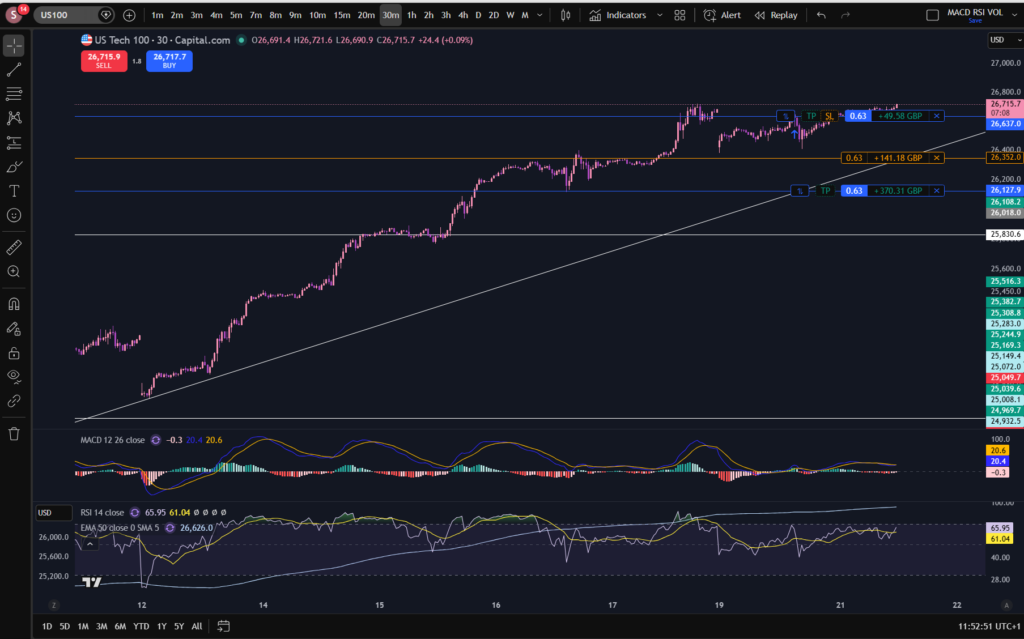Image resolution: width=1024 pixels, height=639 pixels.
Task: Select the ruler measure tool
Action: point(14,247)
